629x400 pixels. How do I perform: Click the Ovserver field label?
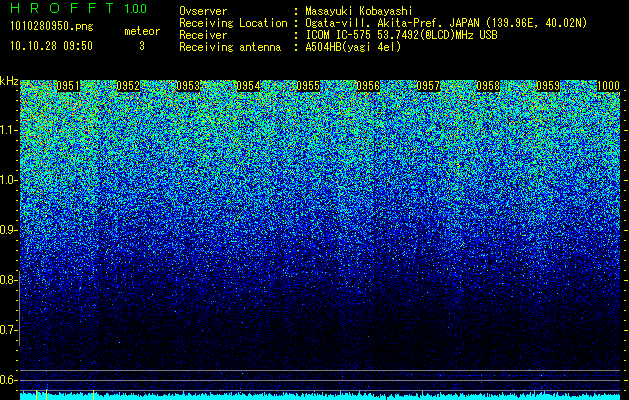[x=203, y=11]
